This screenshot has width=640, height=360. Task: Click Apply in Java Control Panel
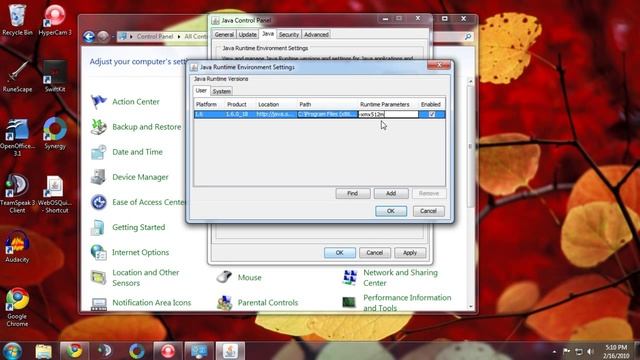pyautogui.click(x=410, y=253)
